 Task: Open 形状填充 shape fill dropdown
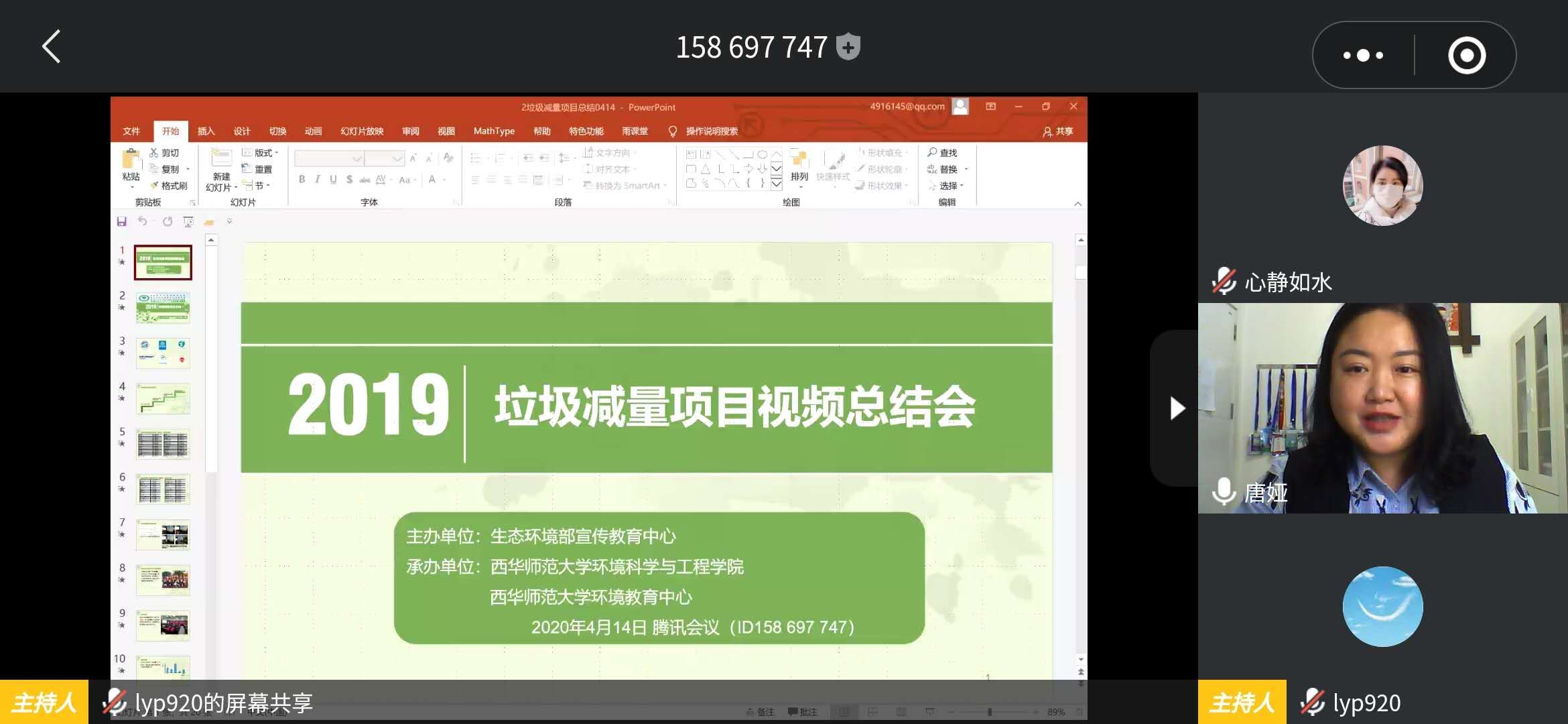882,153
